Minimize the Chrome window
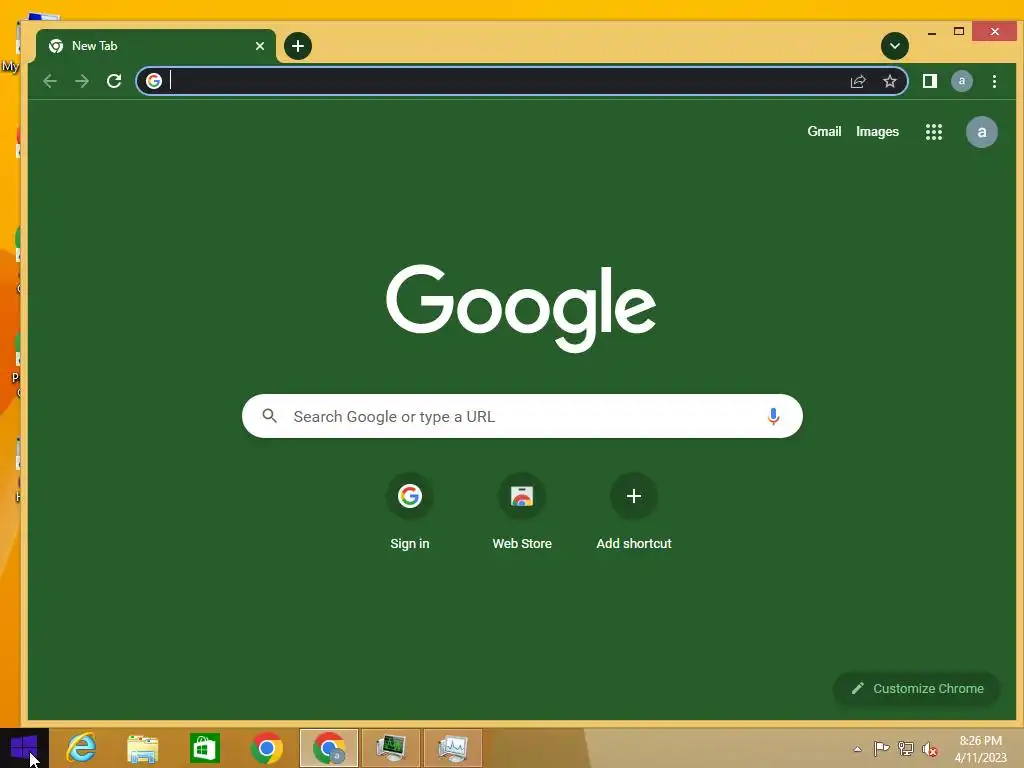 (932, 32)
